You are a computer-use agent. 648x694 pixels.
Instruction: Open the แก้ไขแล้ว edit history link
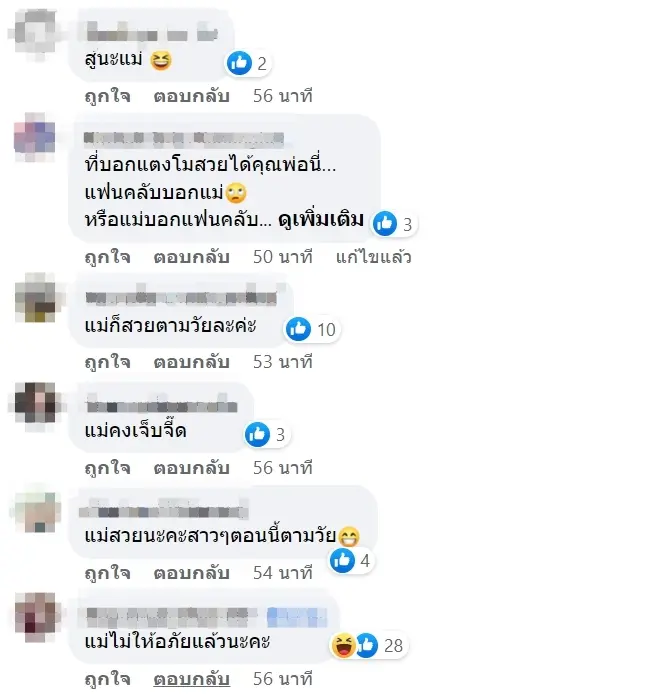click(374, 257)
